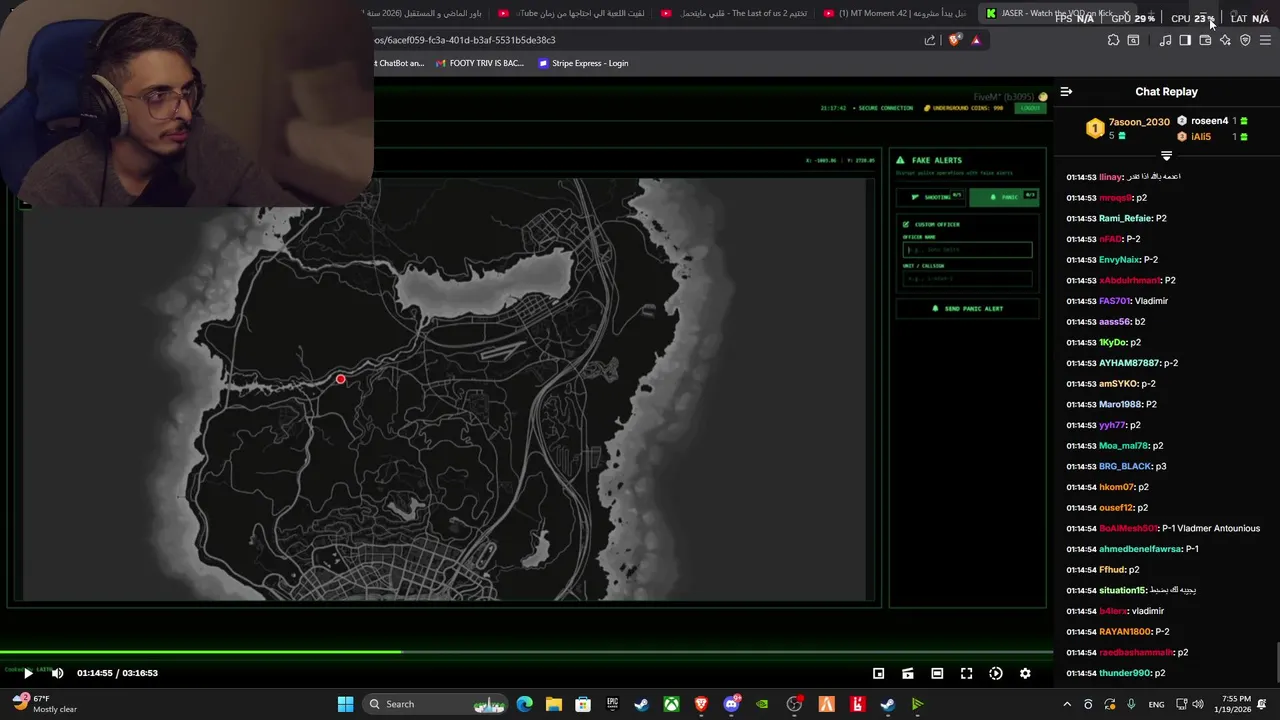Switch to theater mode in player

point(937,673)
